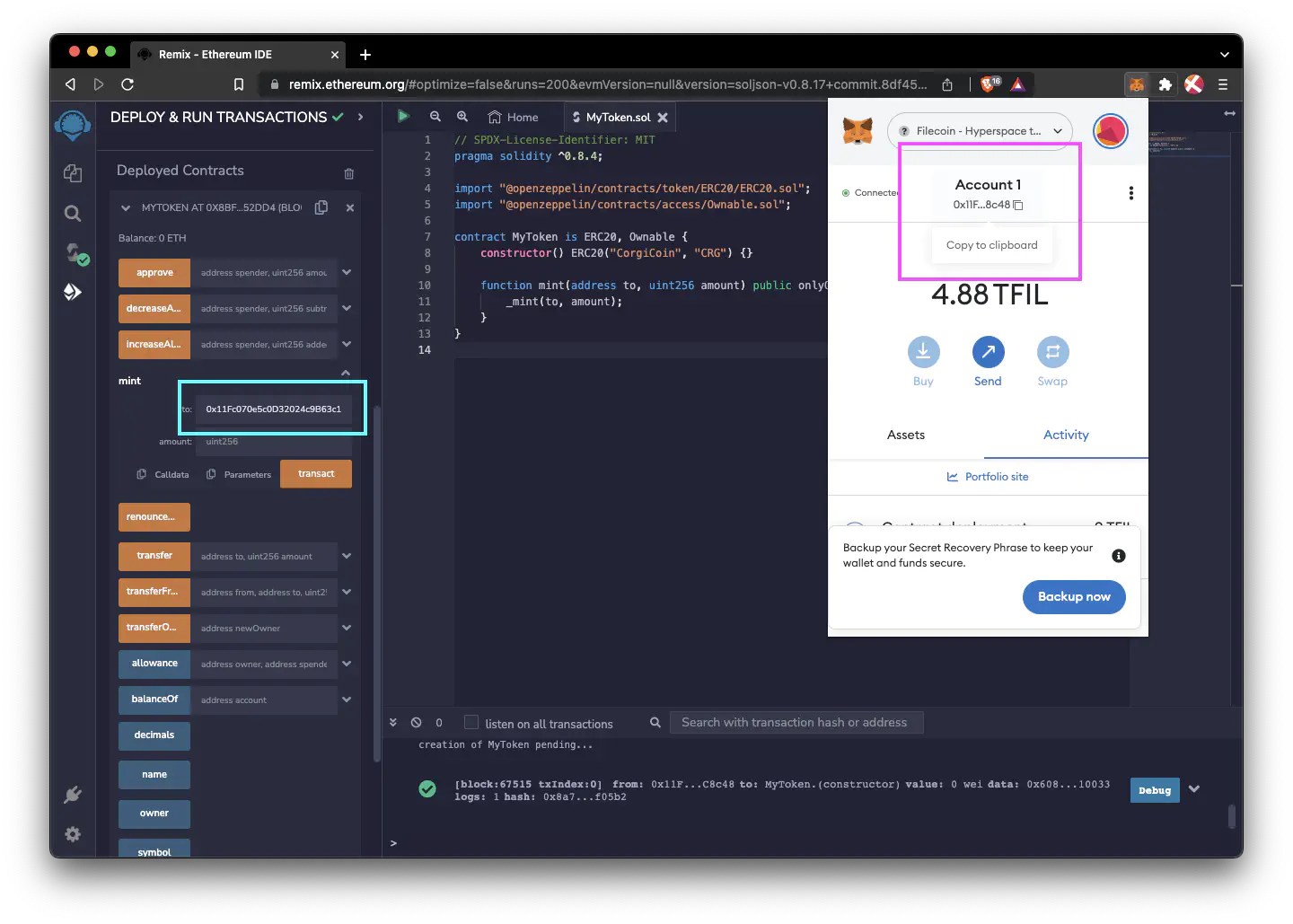Open the Search in files sidebar icon
This screenshot has height=924, width=1293.
[x=73, y=214]
